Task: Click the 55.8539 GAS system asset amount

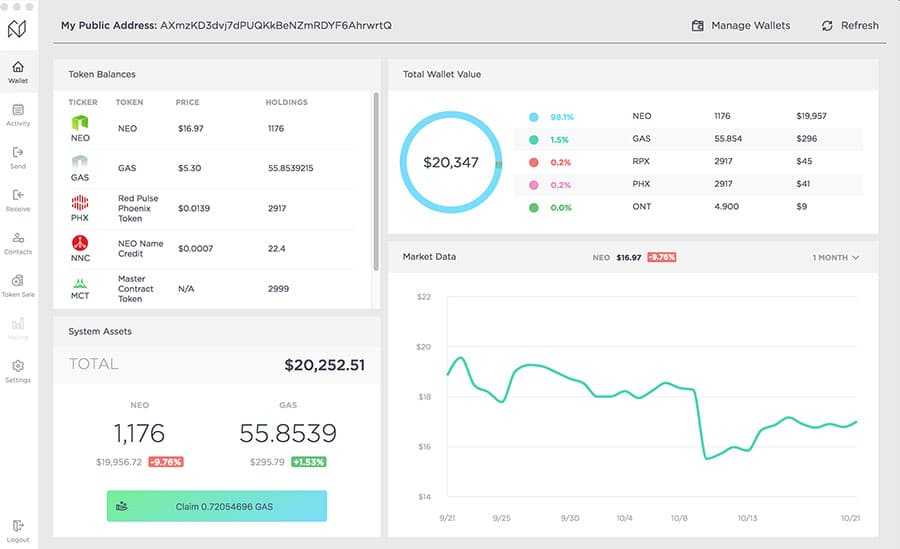Action: (x=288, y=433)
